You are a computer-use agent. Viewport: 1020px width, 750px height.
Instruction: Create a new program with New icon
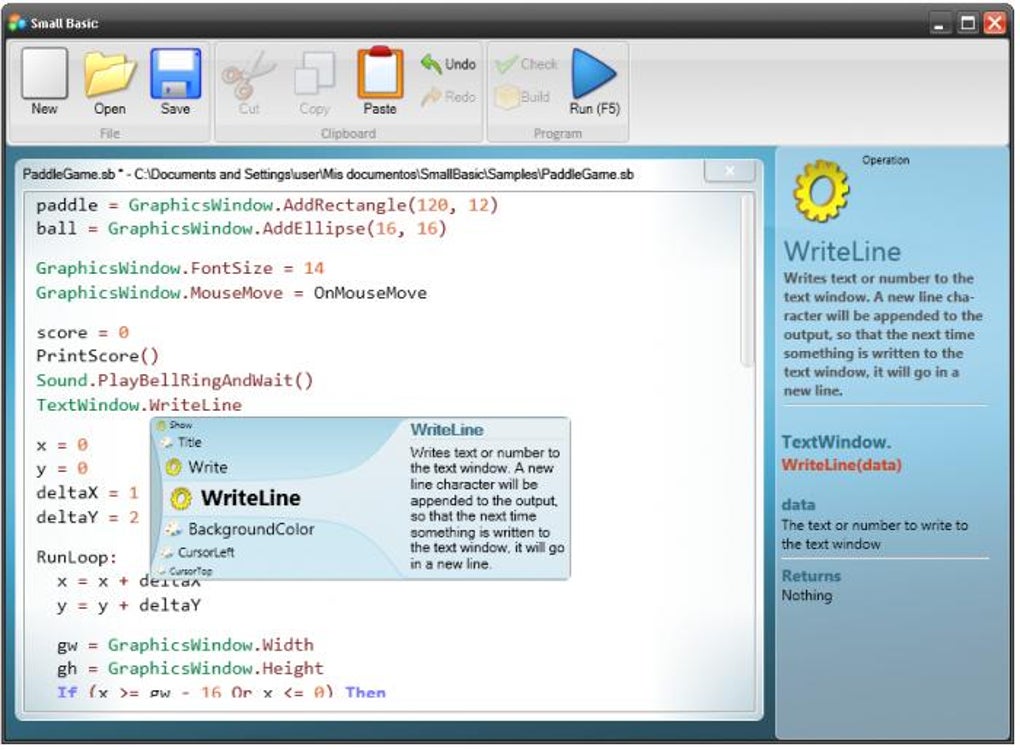tap(44, 74)
